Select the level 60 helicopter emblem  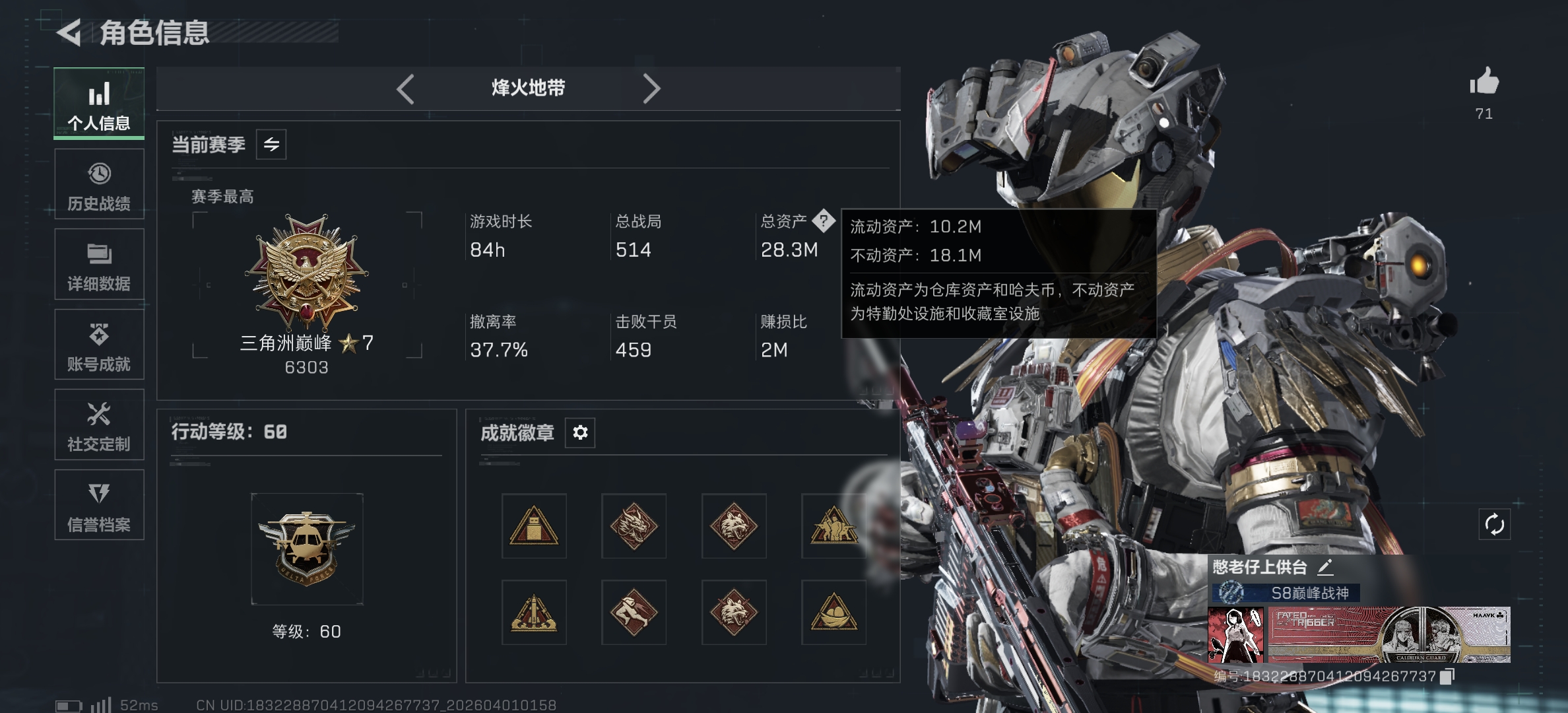pyautogui.click(x=307, y=549)
